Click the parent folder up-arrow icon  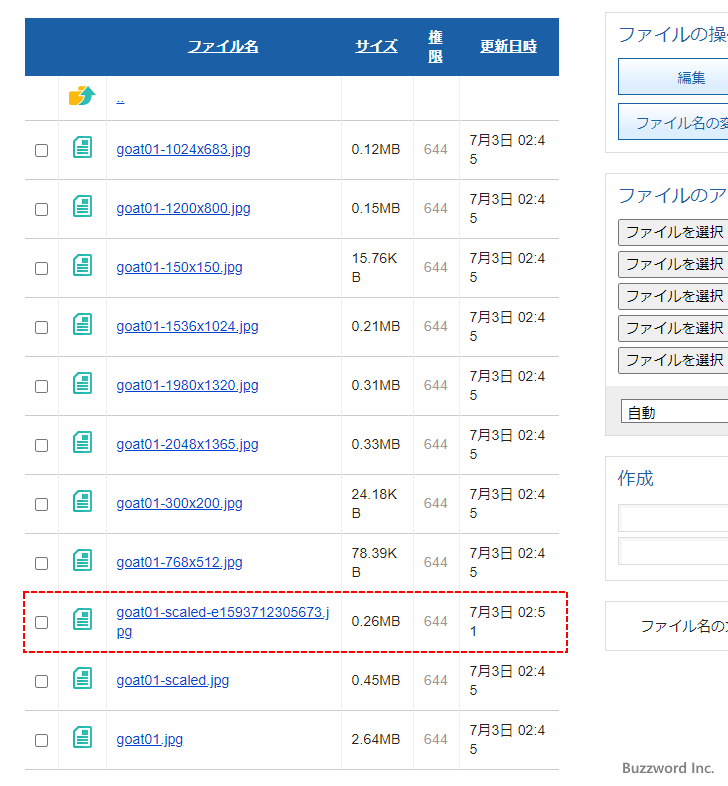click(82, 96)
